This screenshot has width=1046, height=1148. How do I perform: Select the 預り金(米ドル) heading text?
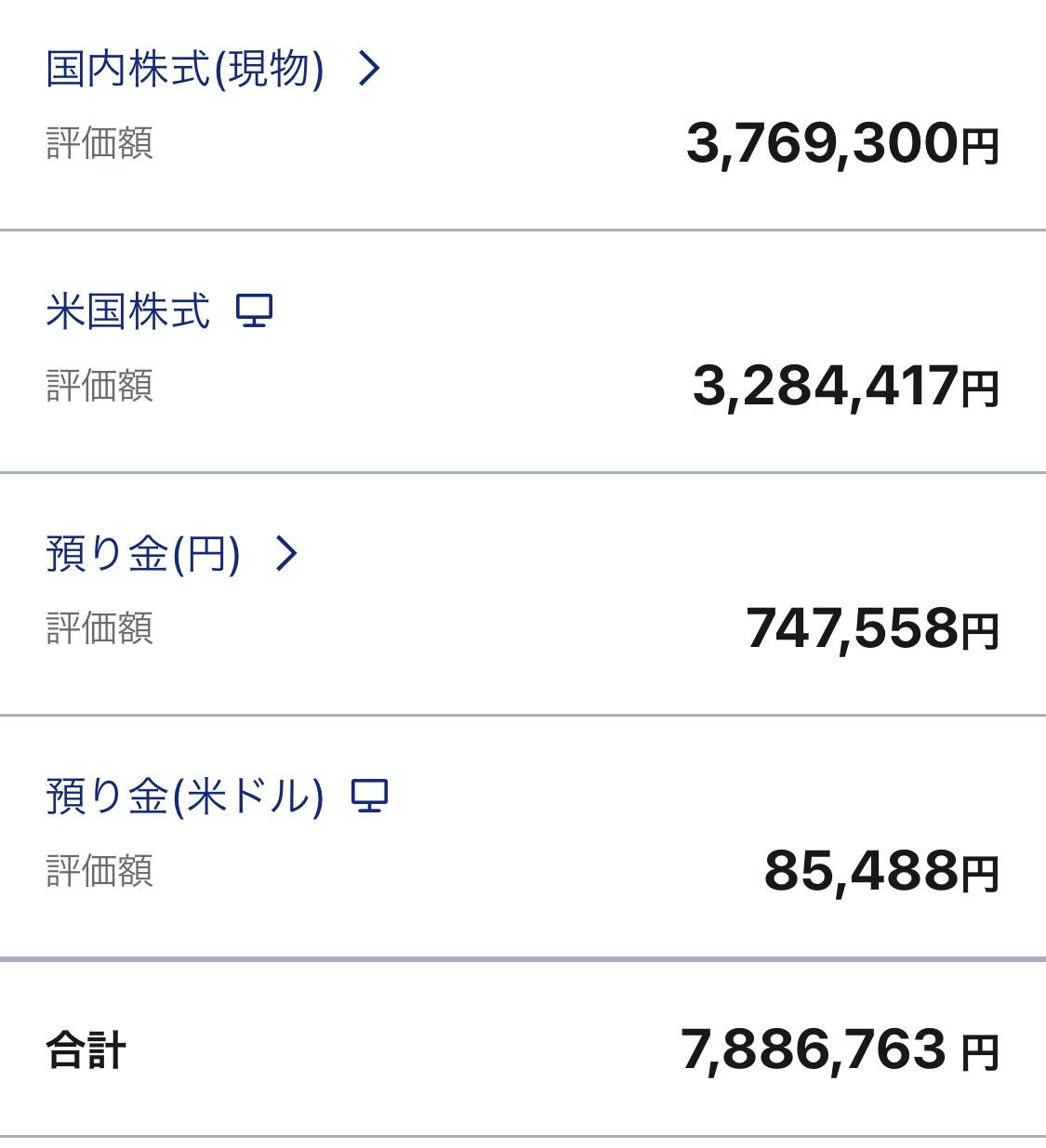[184, 797]
